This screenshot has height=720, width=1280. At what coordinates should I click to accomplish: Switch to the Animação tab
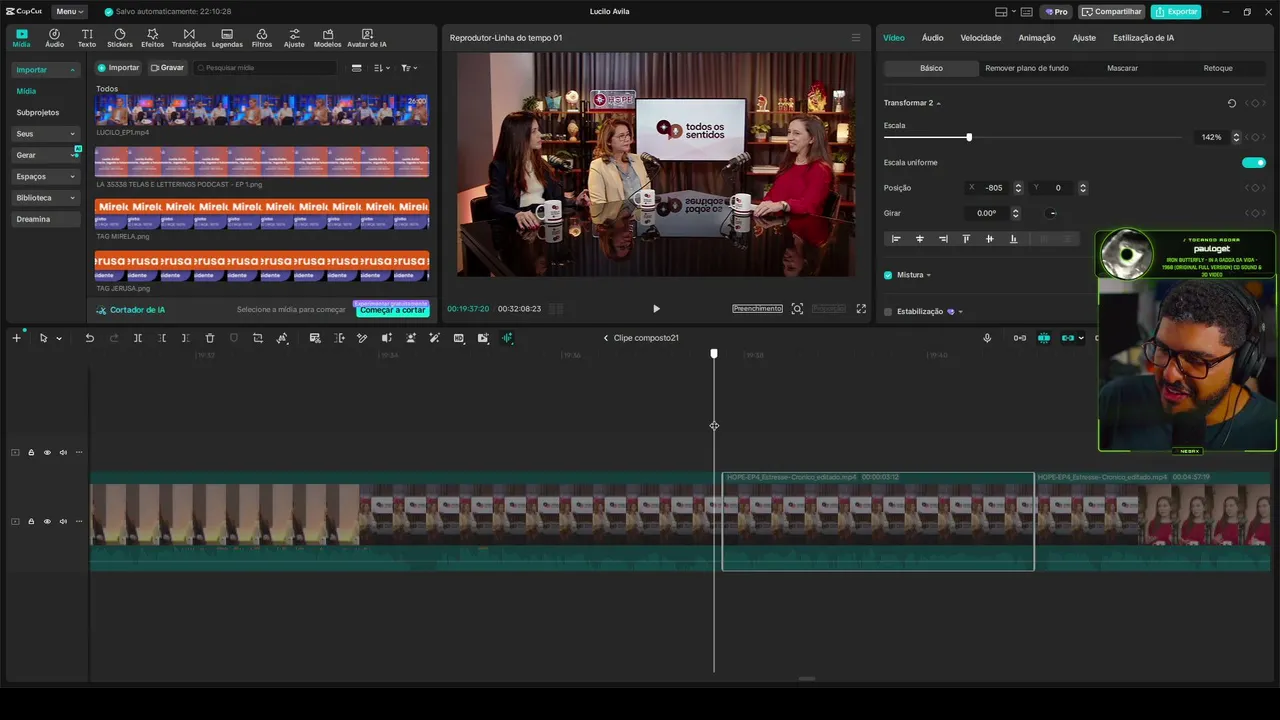(1037, 38)
